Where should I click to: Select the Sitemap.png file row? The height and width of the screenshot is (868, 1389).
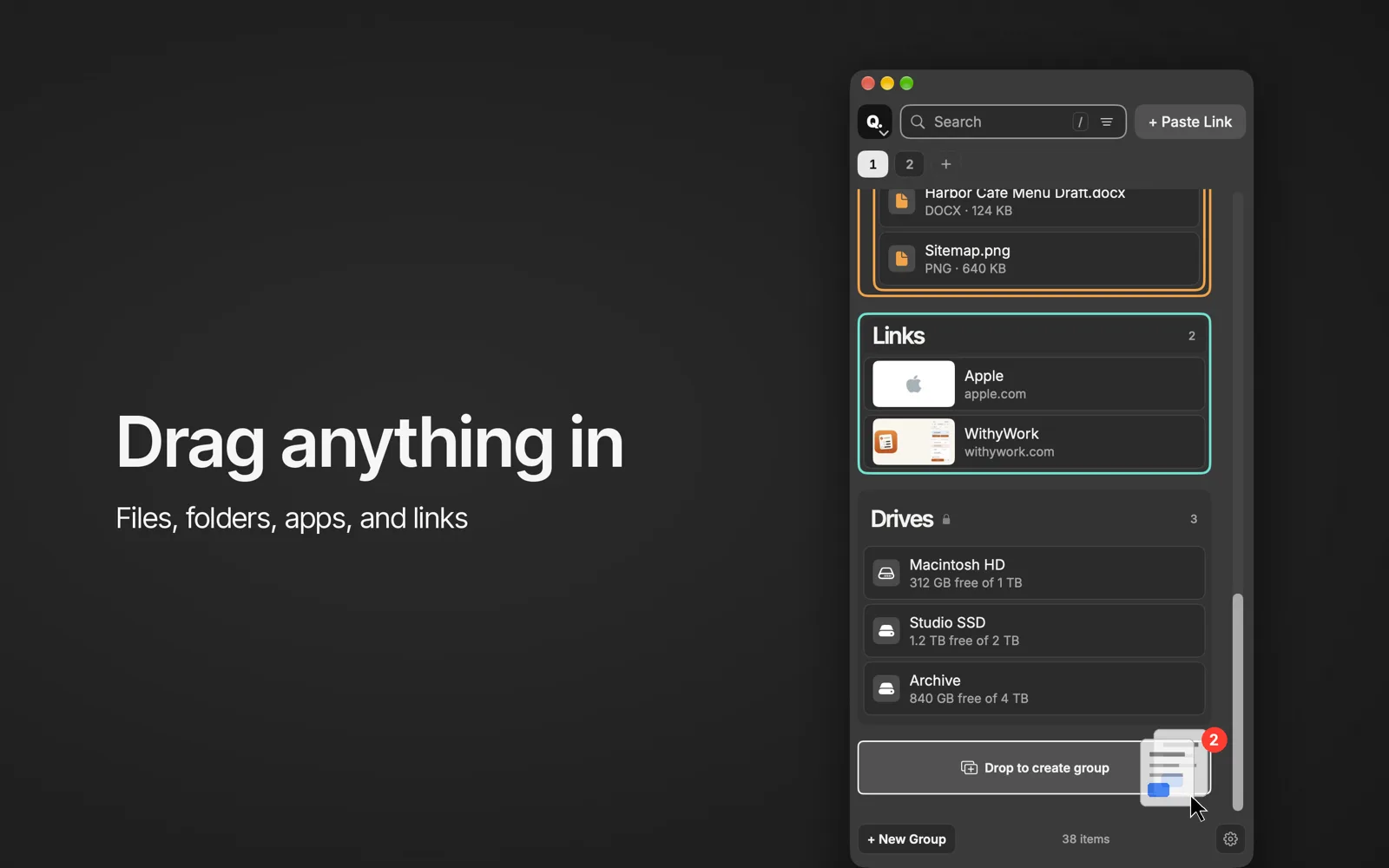pyautogui.click(x=1039, y=259)
